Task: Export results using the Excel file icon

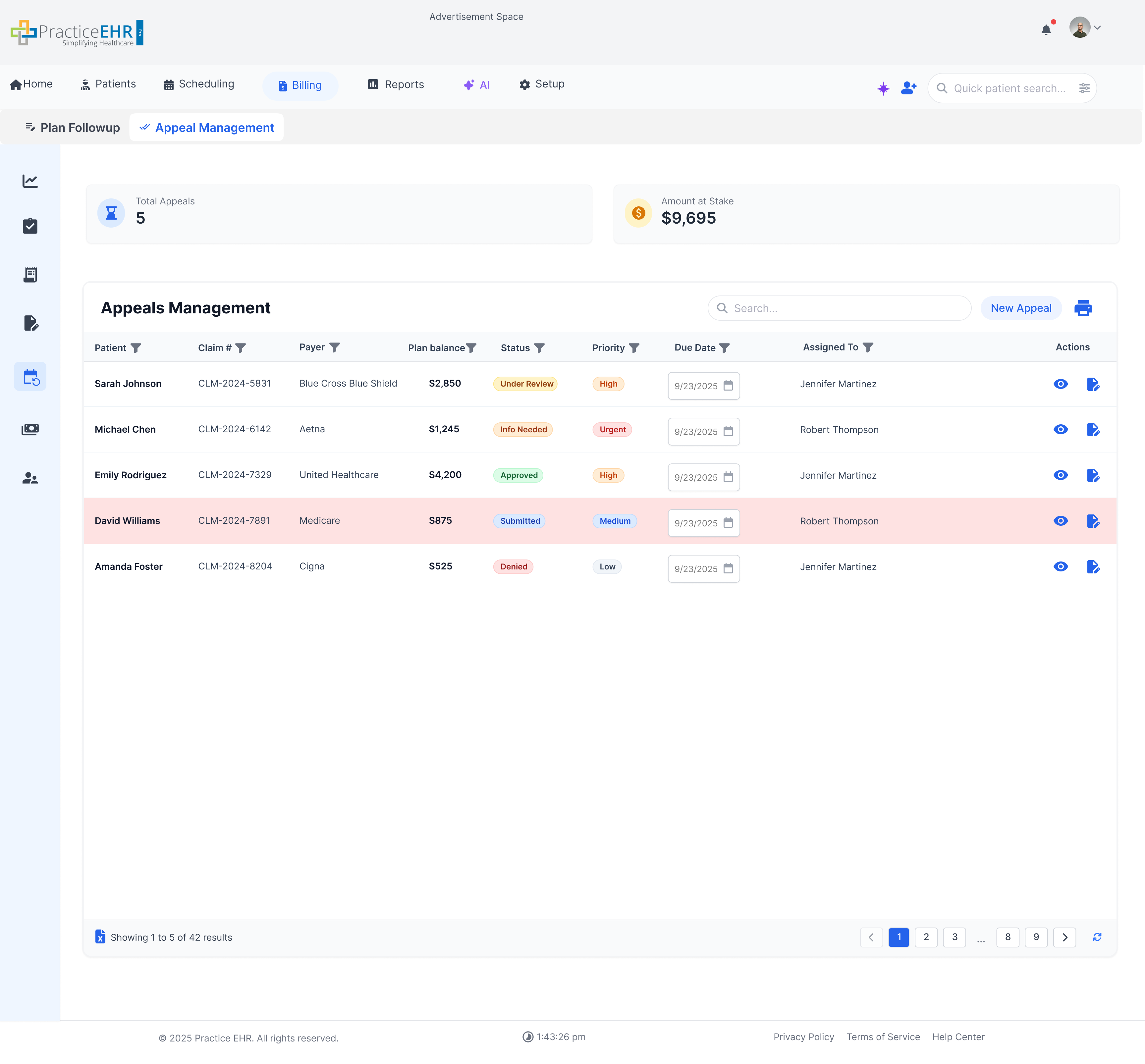Action: (x=100, y=937)
